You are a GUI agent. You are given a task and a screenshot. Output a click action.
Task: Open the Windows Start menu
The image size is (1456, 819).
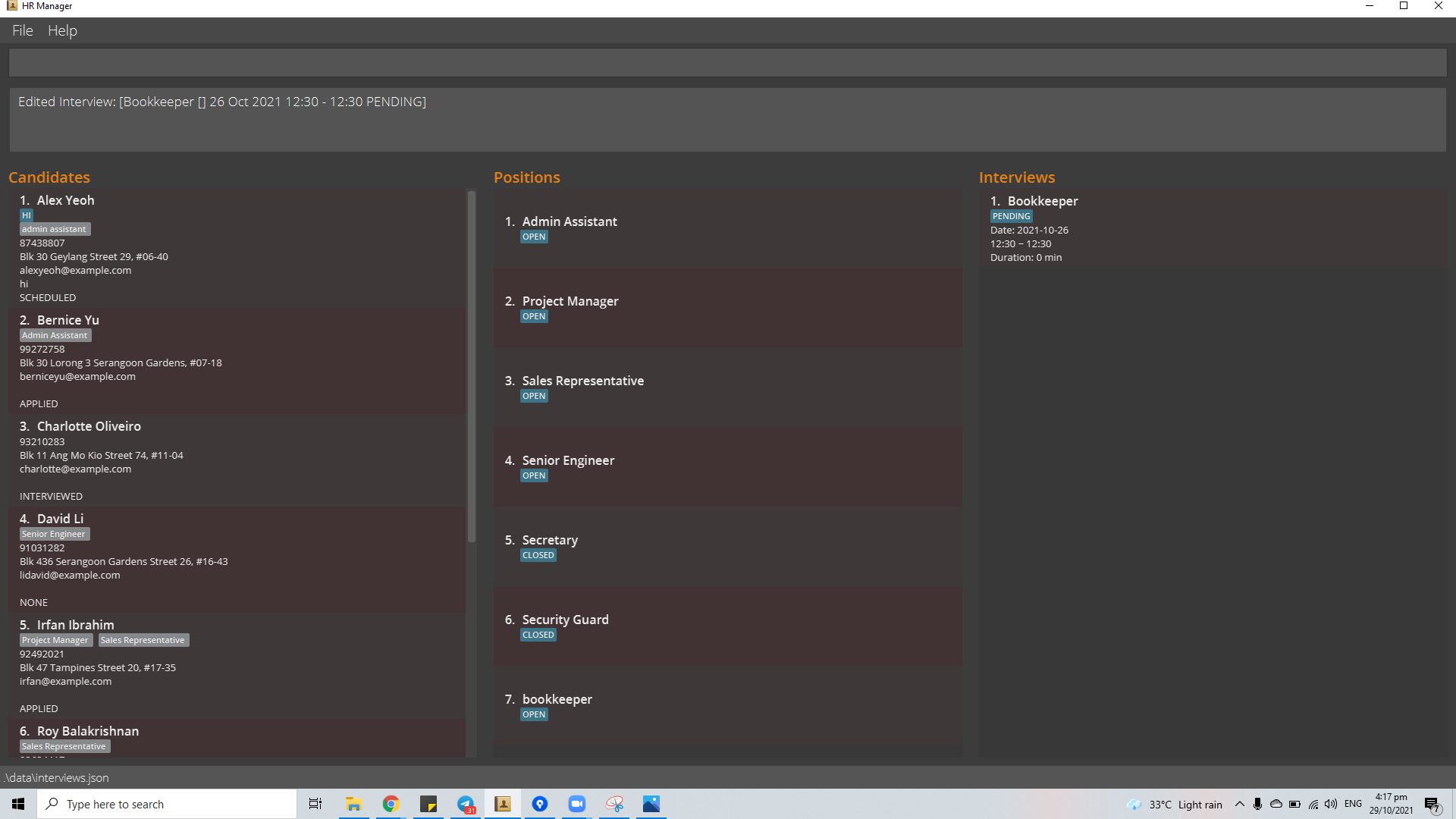18,804
